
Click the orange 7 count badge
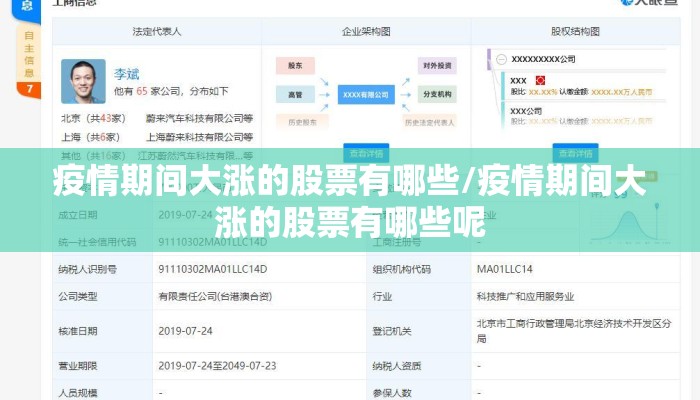29,89
